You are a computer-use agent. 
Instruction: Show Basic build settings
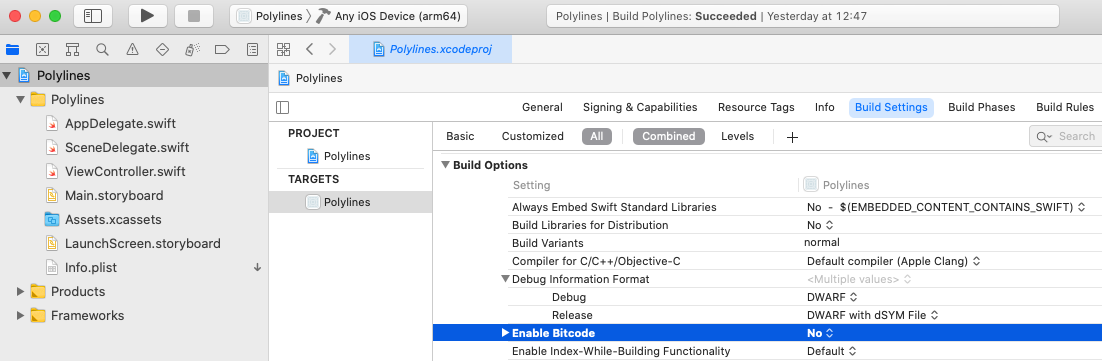click(x=460, y=136)
